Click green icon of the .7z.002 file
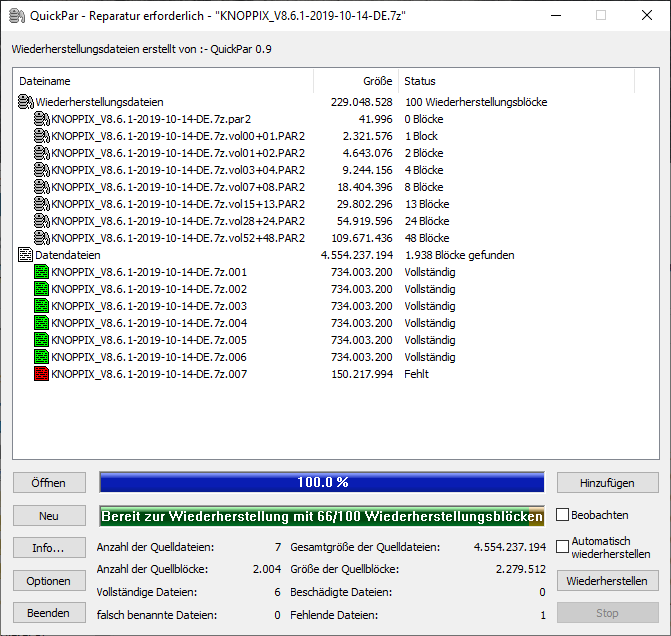Screen dimensions: 671x636 [x=42, y=289]
